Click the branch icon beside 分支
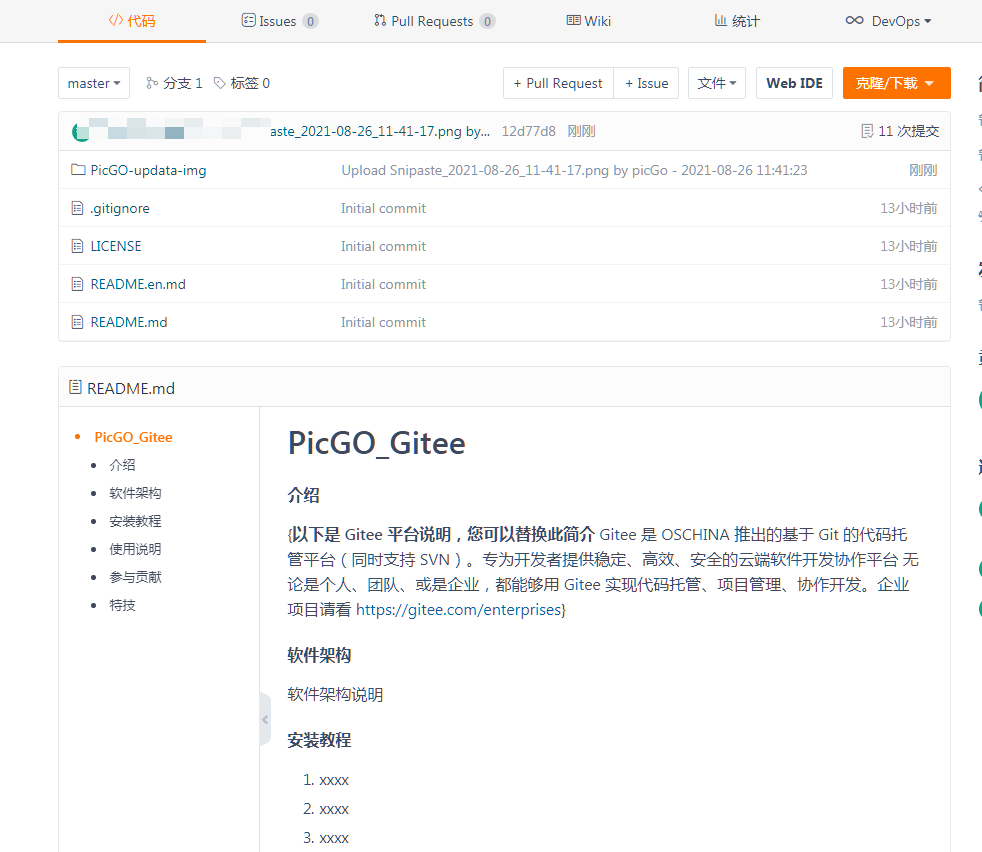Image resolution: width=982 pixels, height=852 pixels. click(152, 83)
